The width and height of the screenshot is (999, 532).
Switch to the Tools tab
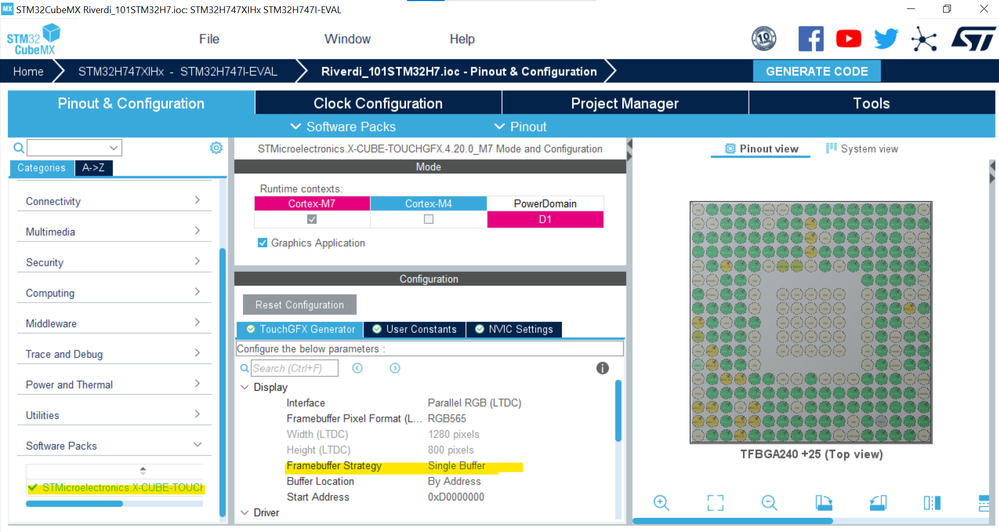pyautogui.click(x=872, y=103)
